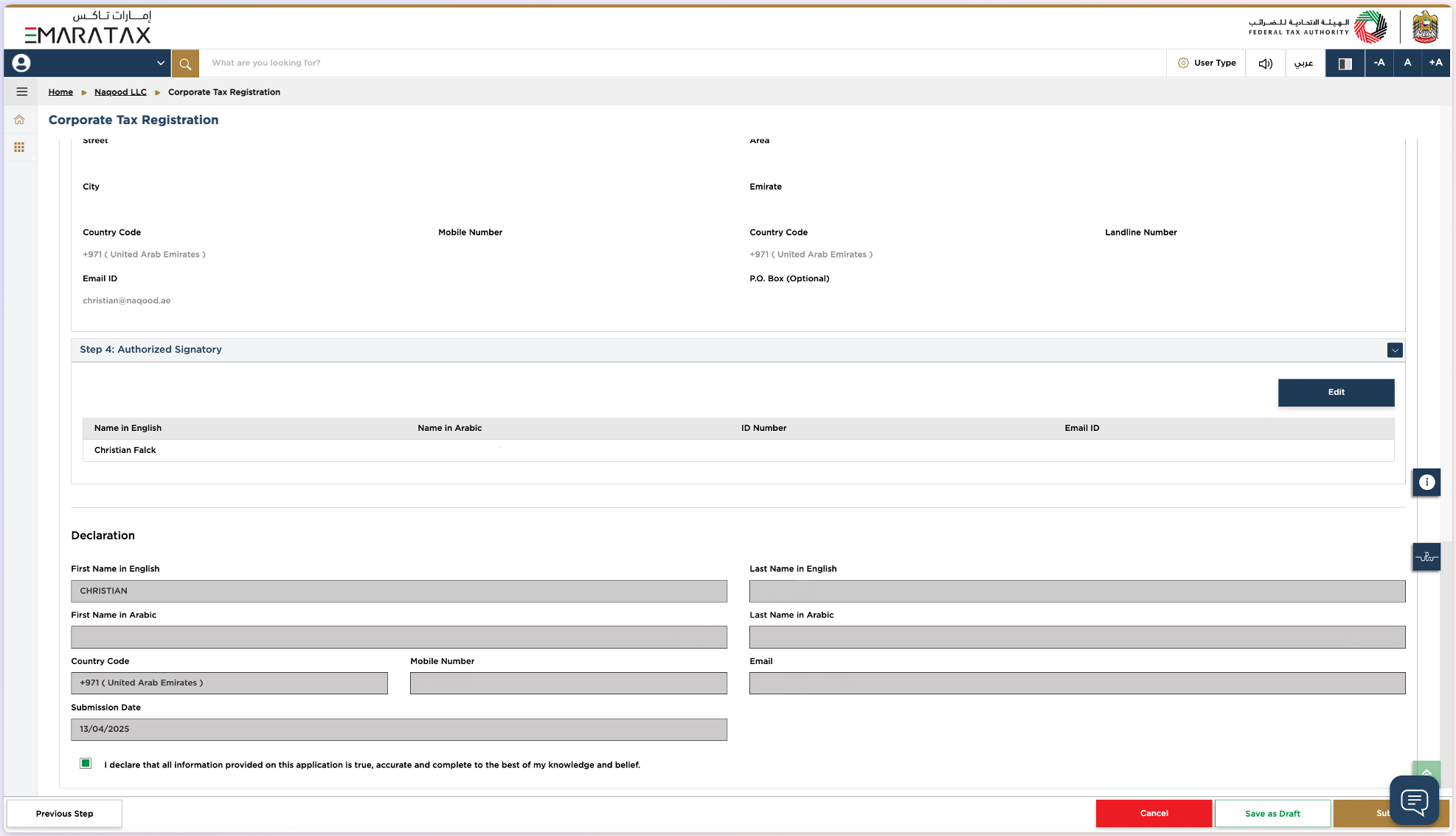Viewport: 1456px width, 836px height.
Task: Increase font size with +A button
Action: (x=1435, y=63)
